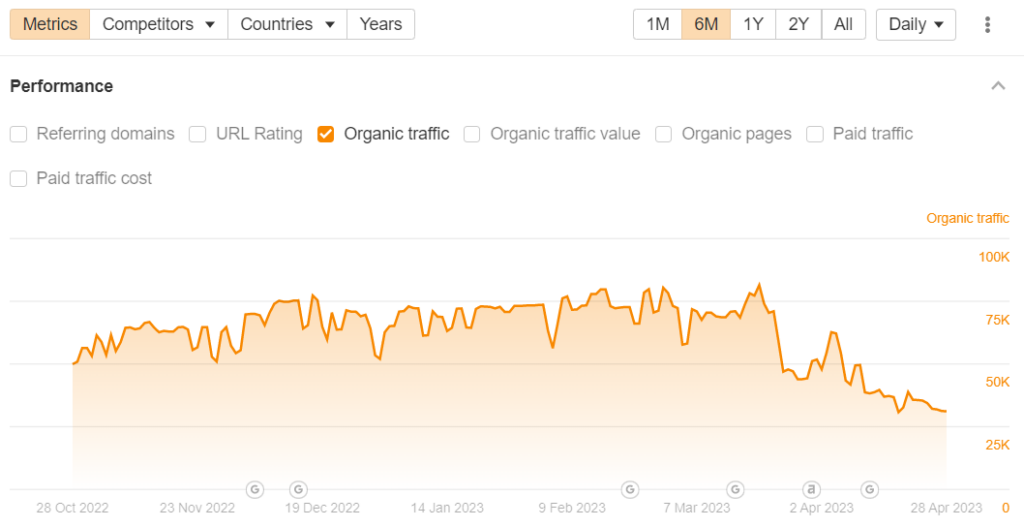Select the Metrics tab
Viewport: 1024px width, 527px height.
pyautogui.click(x=50, y=24)
